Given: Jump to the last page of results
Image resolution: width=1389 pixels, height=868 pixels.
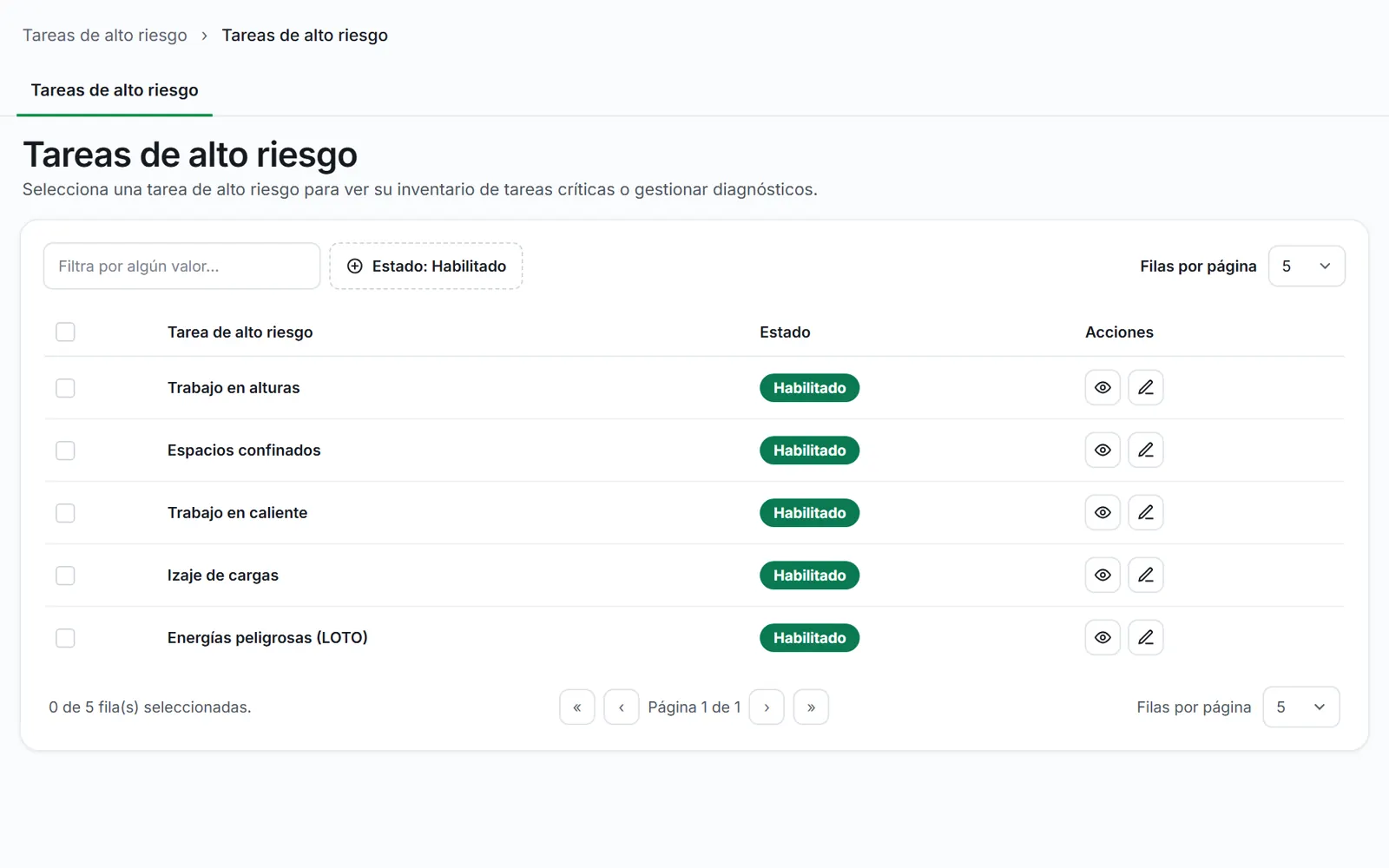Looking at the screenshot, I should coord(811,707).
